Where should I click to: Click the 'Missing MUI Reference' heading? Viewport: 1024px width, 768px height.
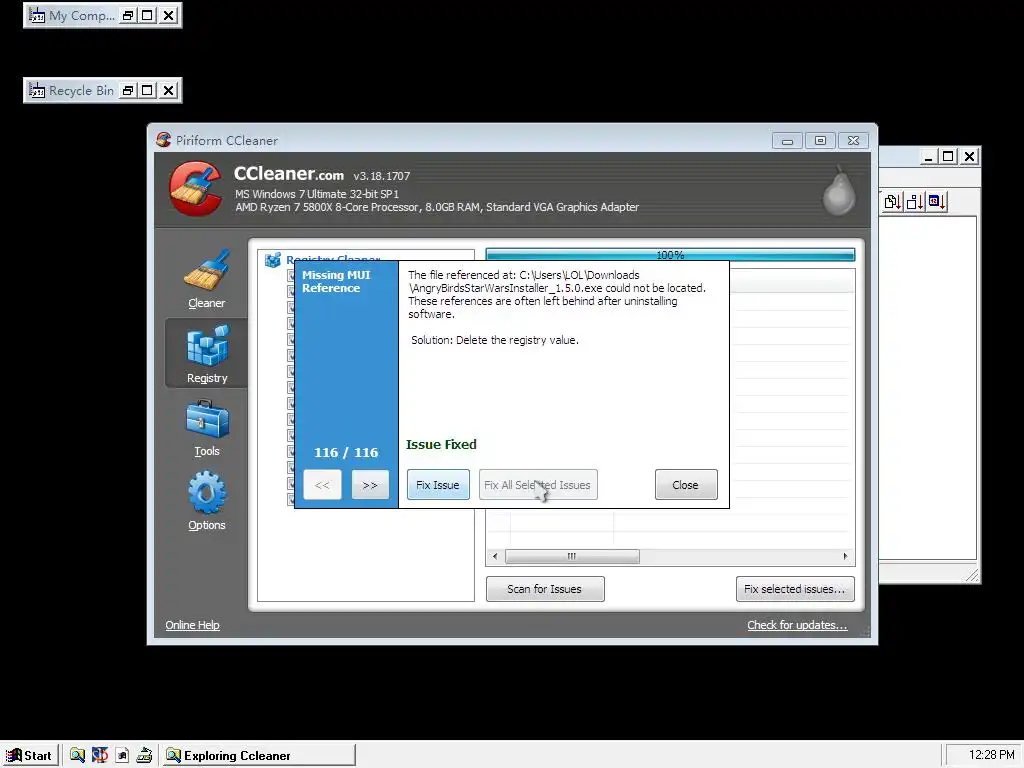point(336,281)
